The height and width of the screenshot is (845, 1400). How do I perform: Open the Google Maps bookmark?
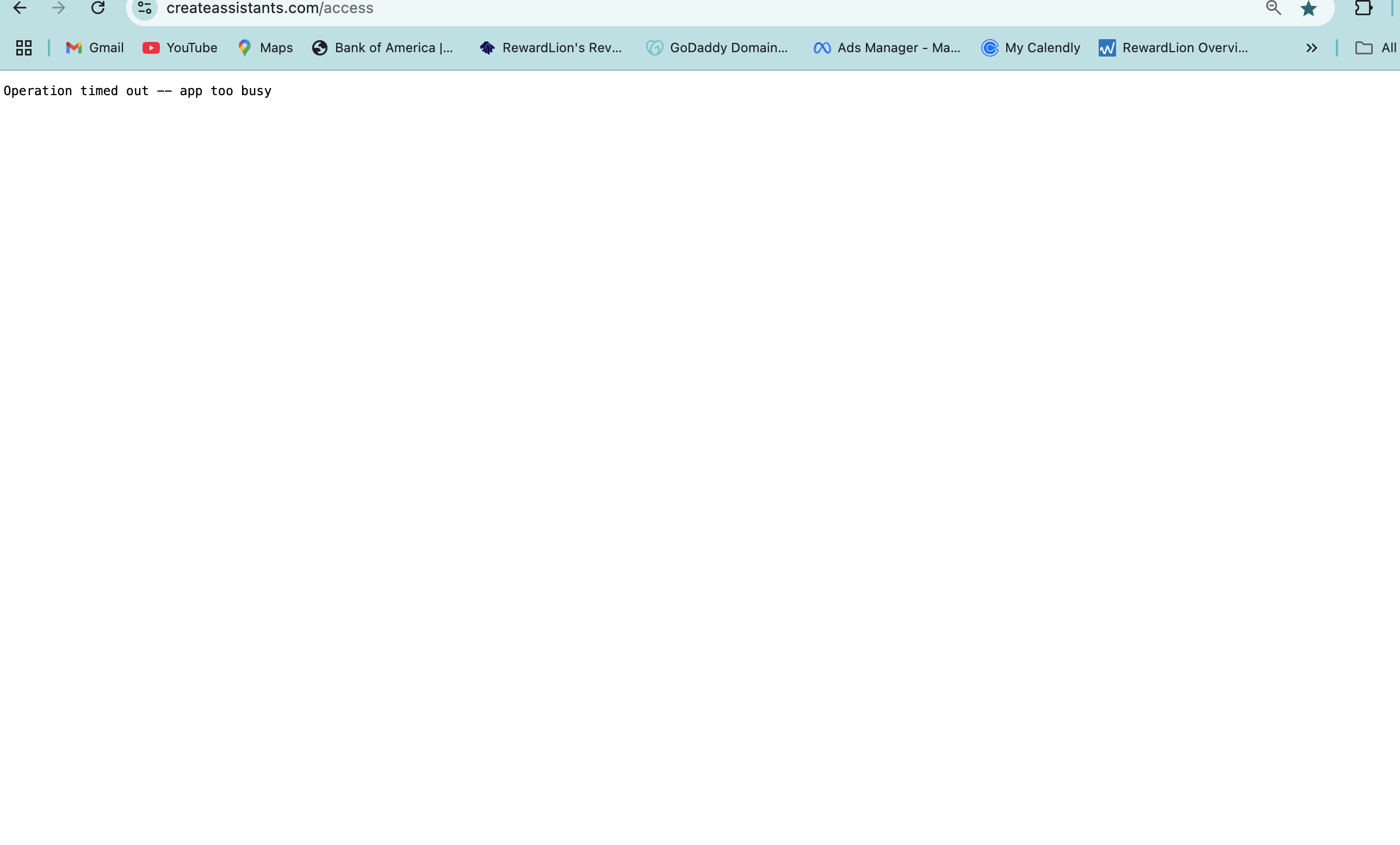point(265,48)
